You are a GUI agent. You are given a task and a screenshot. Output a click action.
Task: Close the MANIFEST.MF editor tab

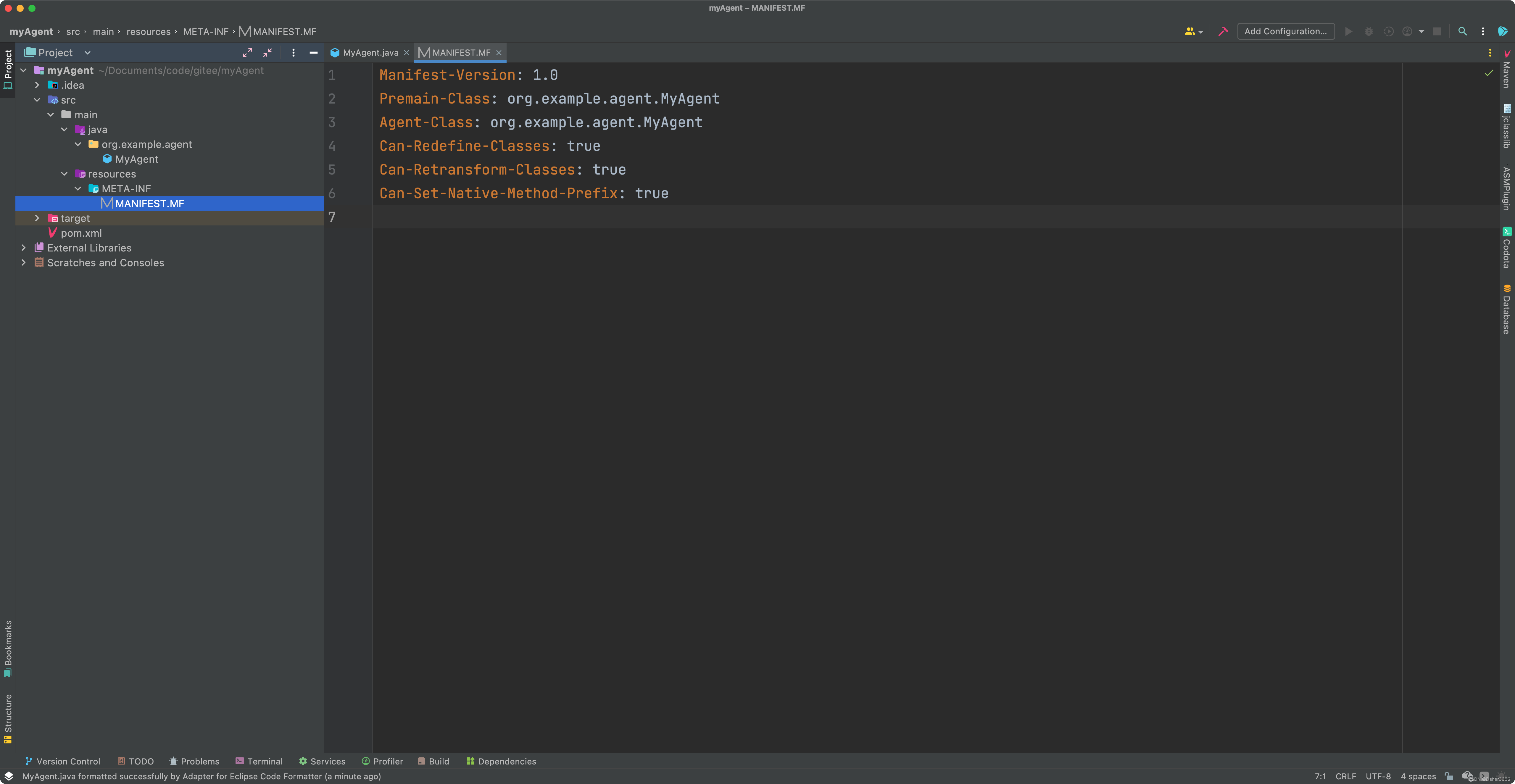click(499, 53)
